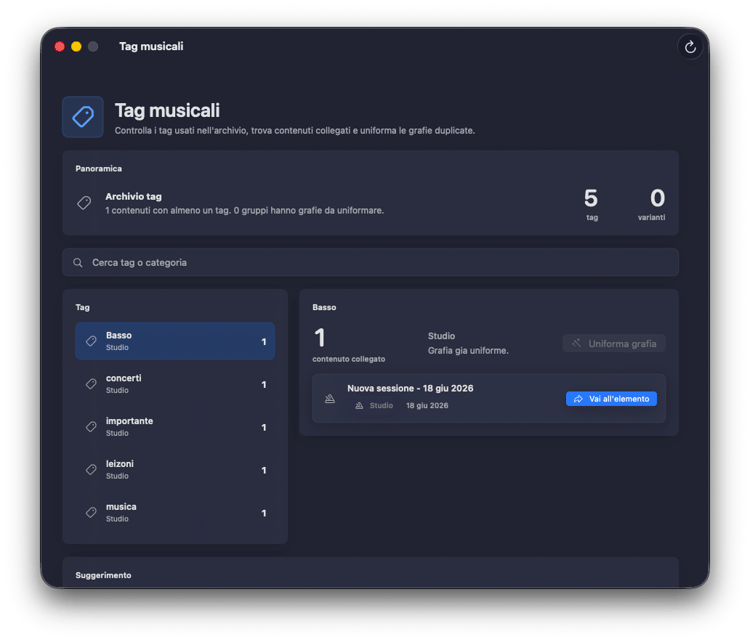Click the 1 contenuto collegato count

coord(349,345)
